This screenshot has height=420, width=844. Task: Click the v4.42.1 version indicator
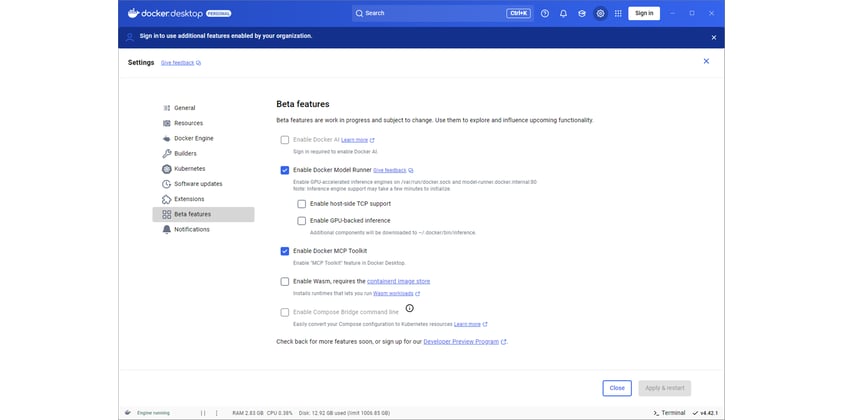709,413
